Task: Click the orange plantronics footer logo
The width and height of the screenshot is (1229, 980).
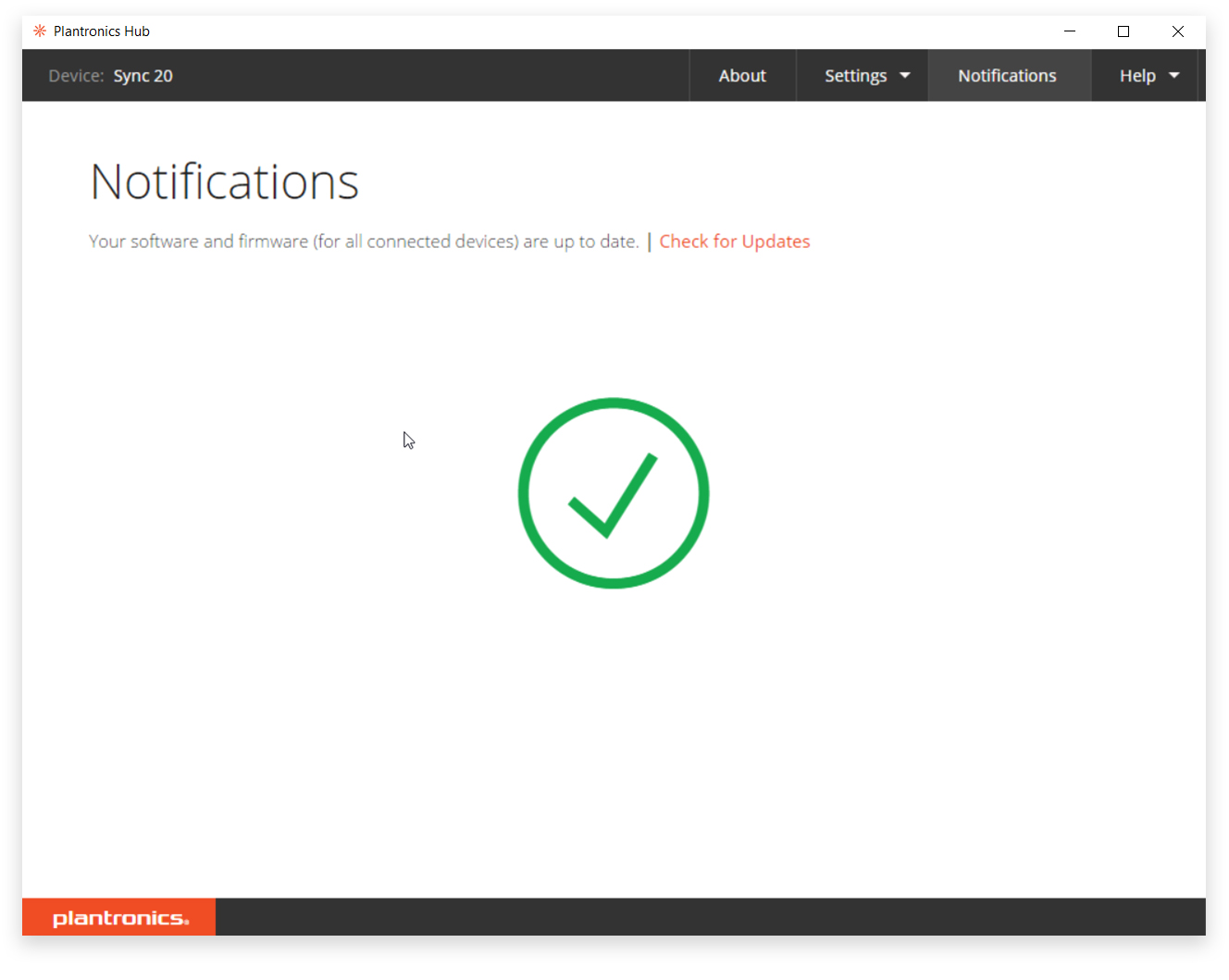Action: coord(119,917)
